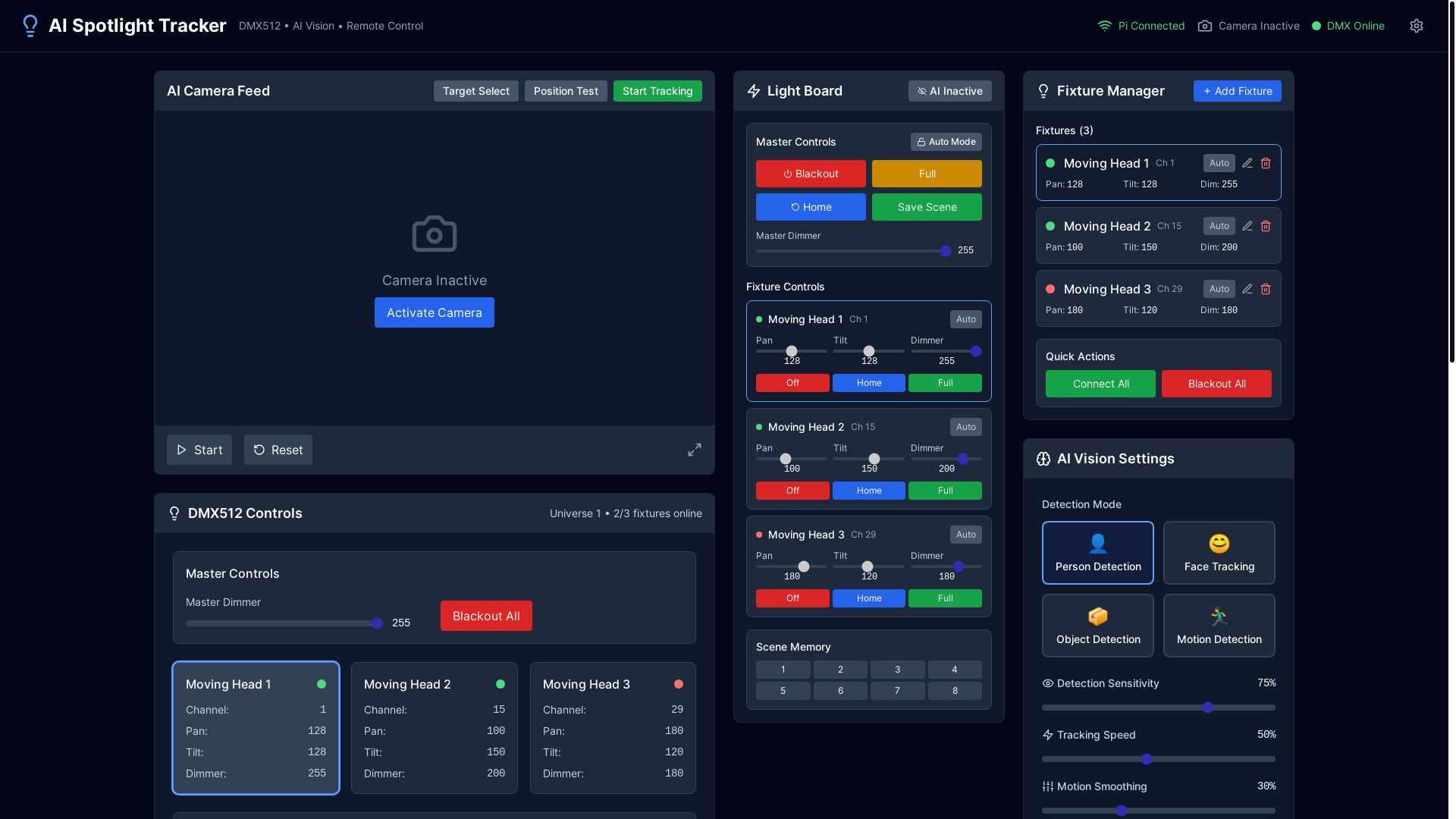Delete Moving Head 3 fixture trash icon
Screen dimensions: 1456x819
click(1266, 289)
